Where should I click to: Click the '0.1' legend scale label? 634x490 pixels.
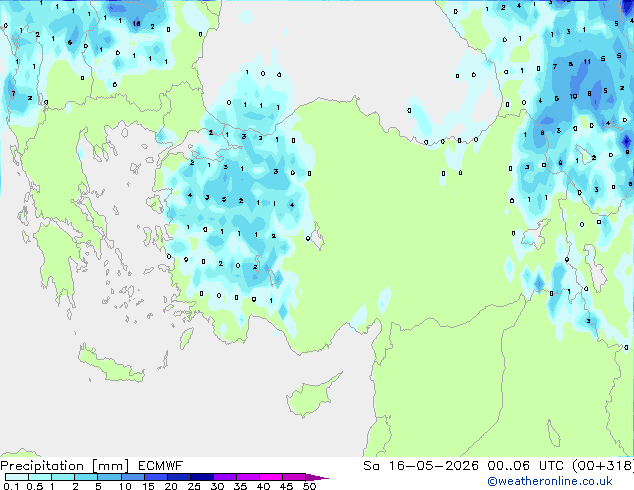[11, 486]
